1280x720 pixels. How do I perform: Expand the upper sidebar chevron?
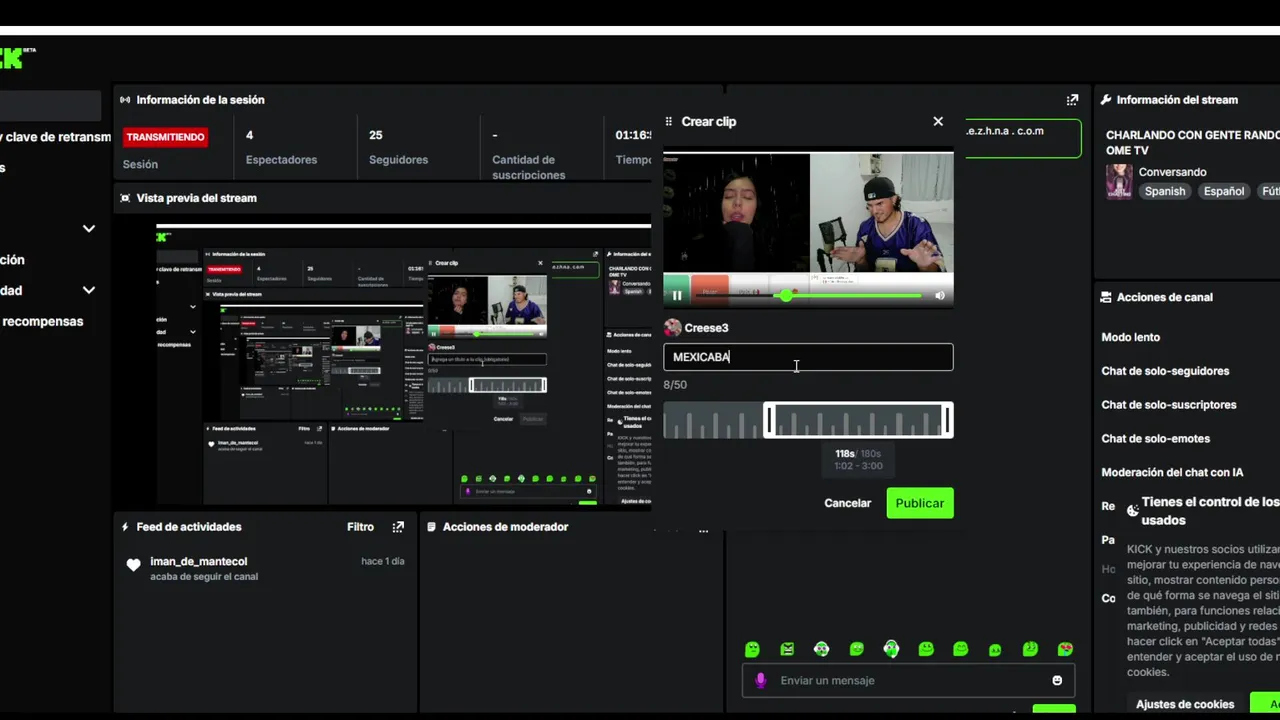click(x=89, y=228)
